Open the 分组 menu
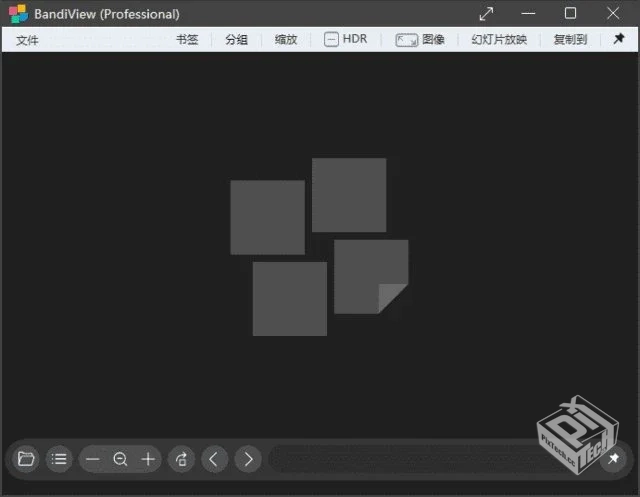Viewport: 640px width, 497px height. point(236,40)
